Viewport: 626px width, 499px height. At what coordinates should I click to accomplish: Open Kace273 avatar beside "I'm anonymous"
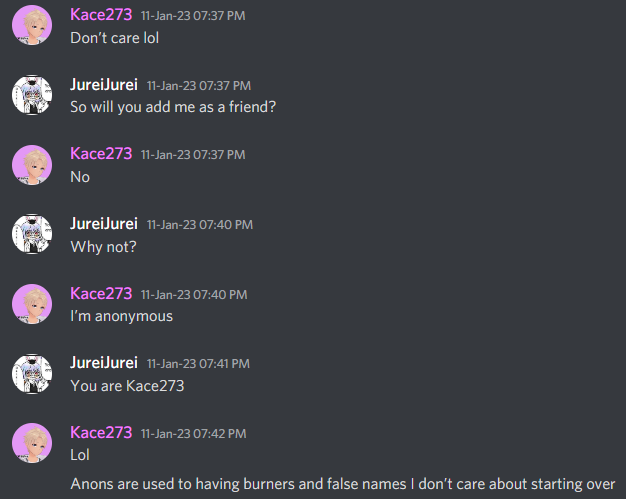click(x=32, y=304)
